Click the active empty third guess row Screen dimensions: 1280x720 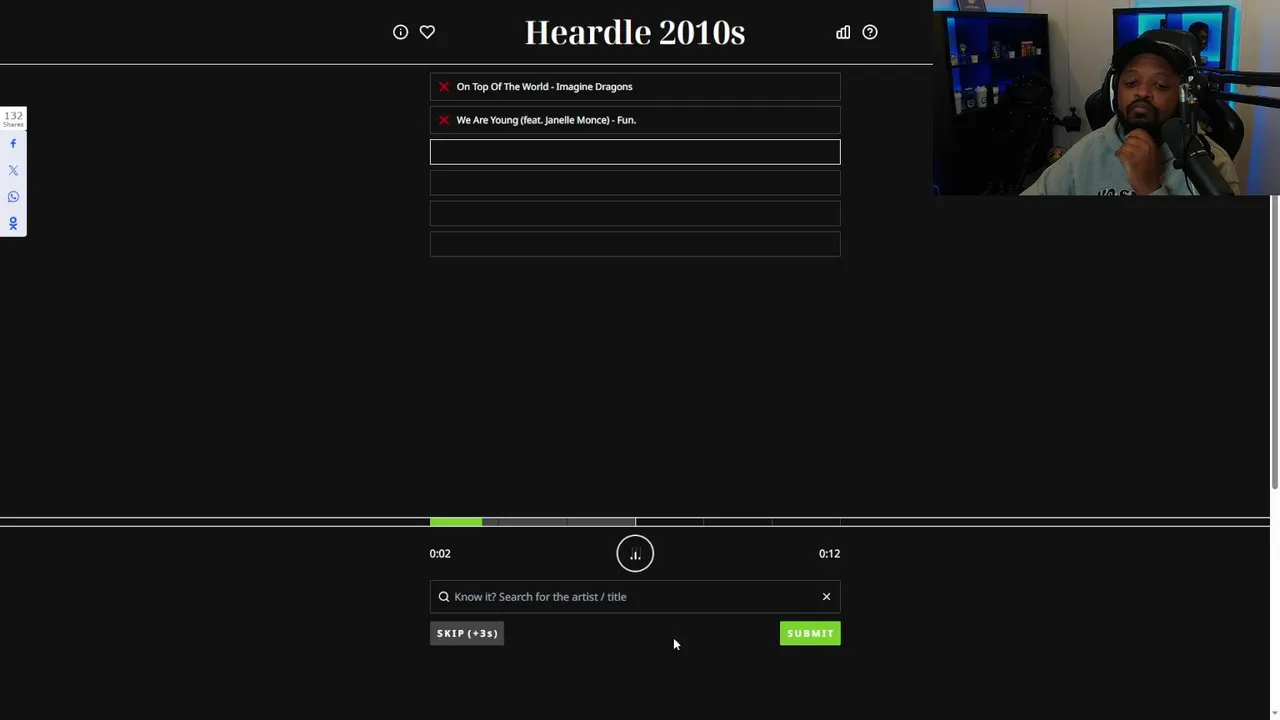[x=635, y=152]
